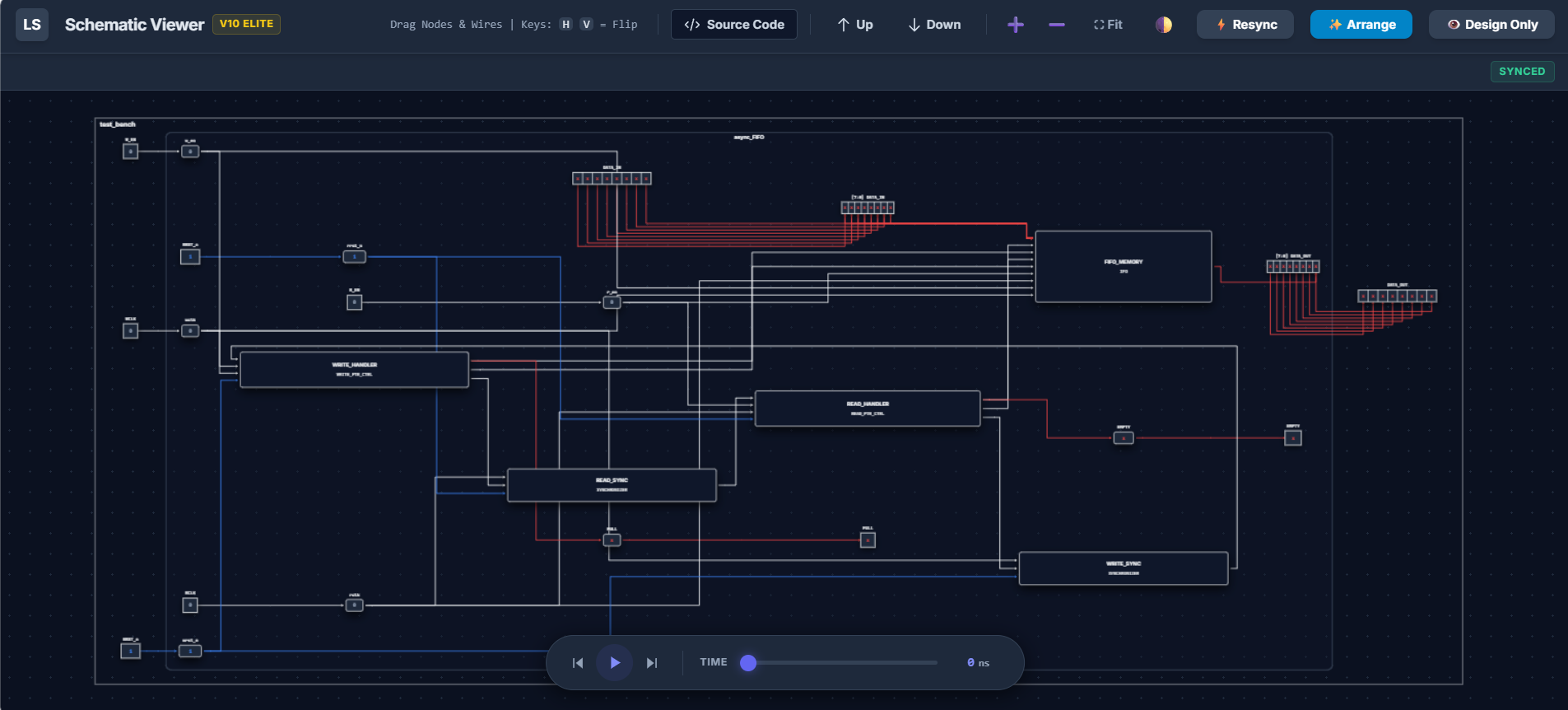Select the inner w_en pin in async_FIFO
Screen dimensions: 1568x710
pos(190,152)
